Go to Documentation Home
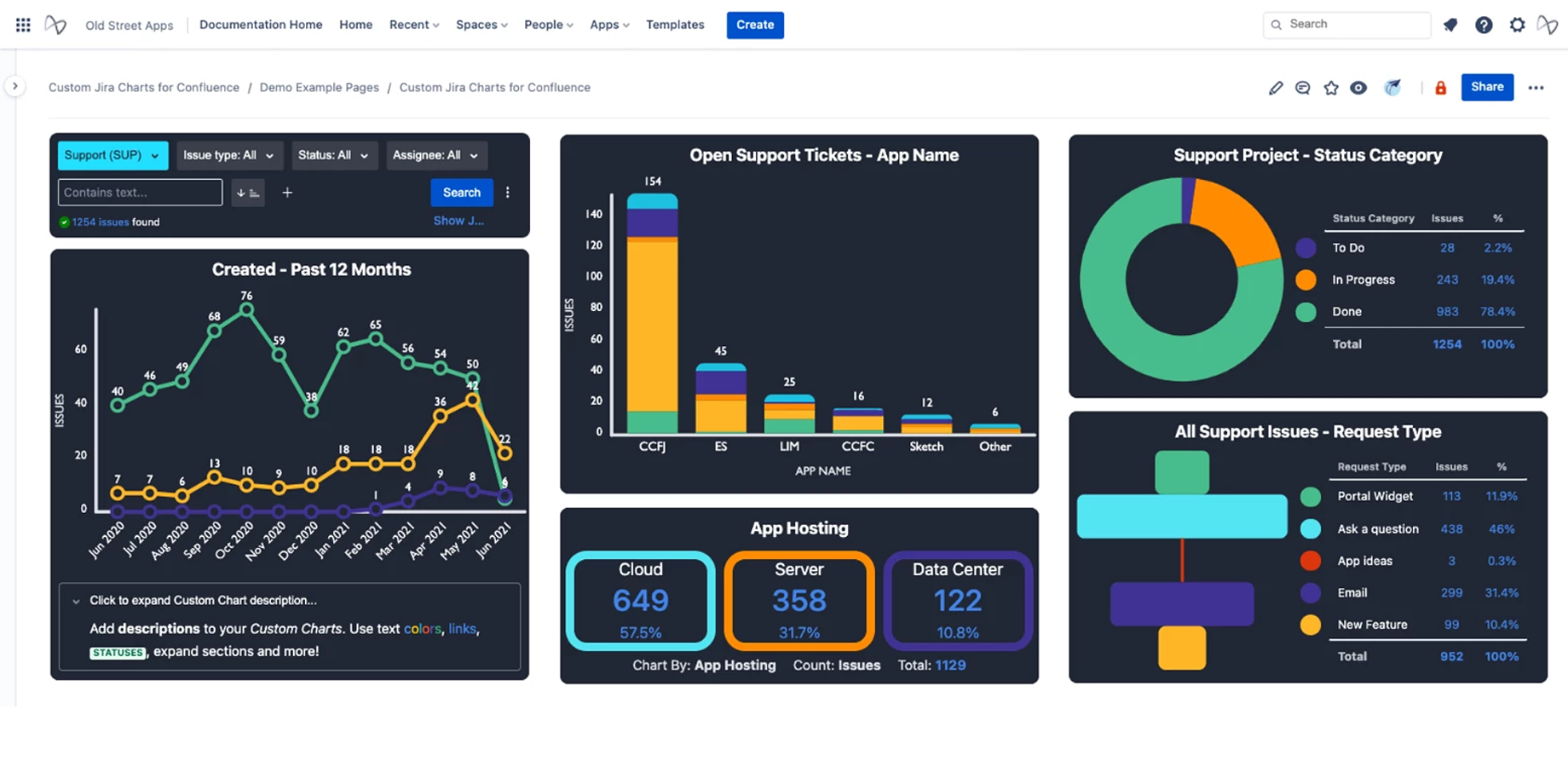The width and height of the screenshot is (1568, 767). pos(261,25)
